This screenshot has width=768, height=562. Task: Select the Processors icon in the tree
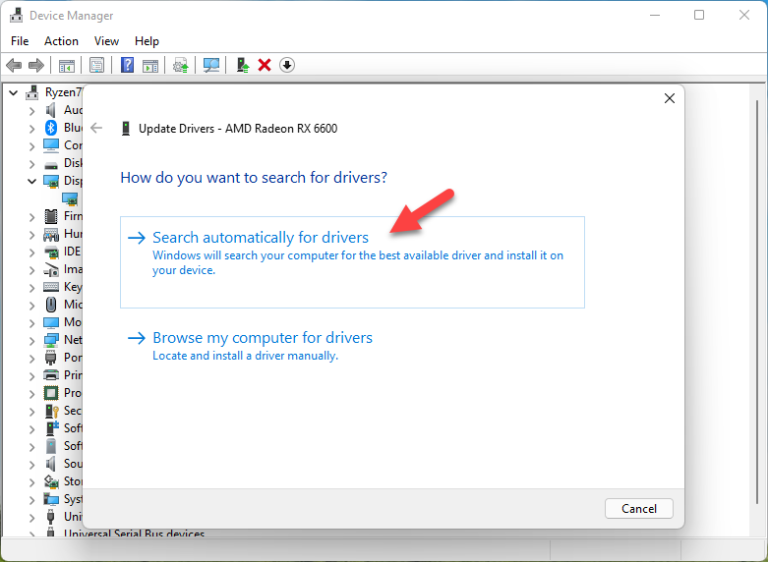coord(51,393)
